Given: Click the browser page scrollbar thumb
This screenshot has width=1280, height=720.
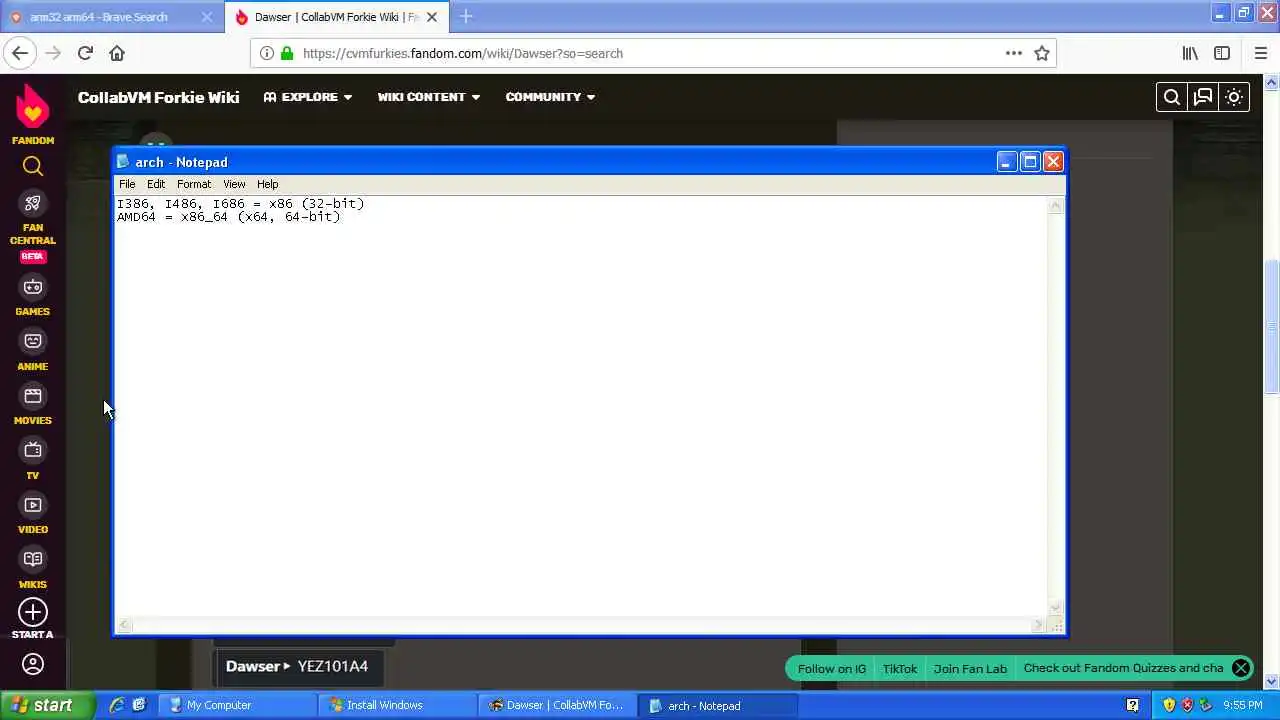Looking at the screenshot, I should [1272, 327].
